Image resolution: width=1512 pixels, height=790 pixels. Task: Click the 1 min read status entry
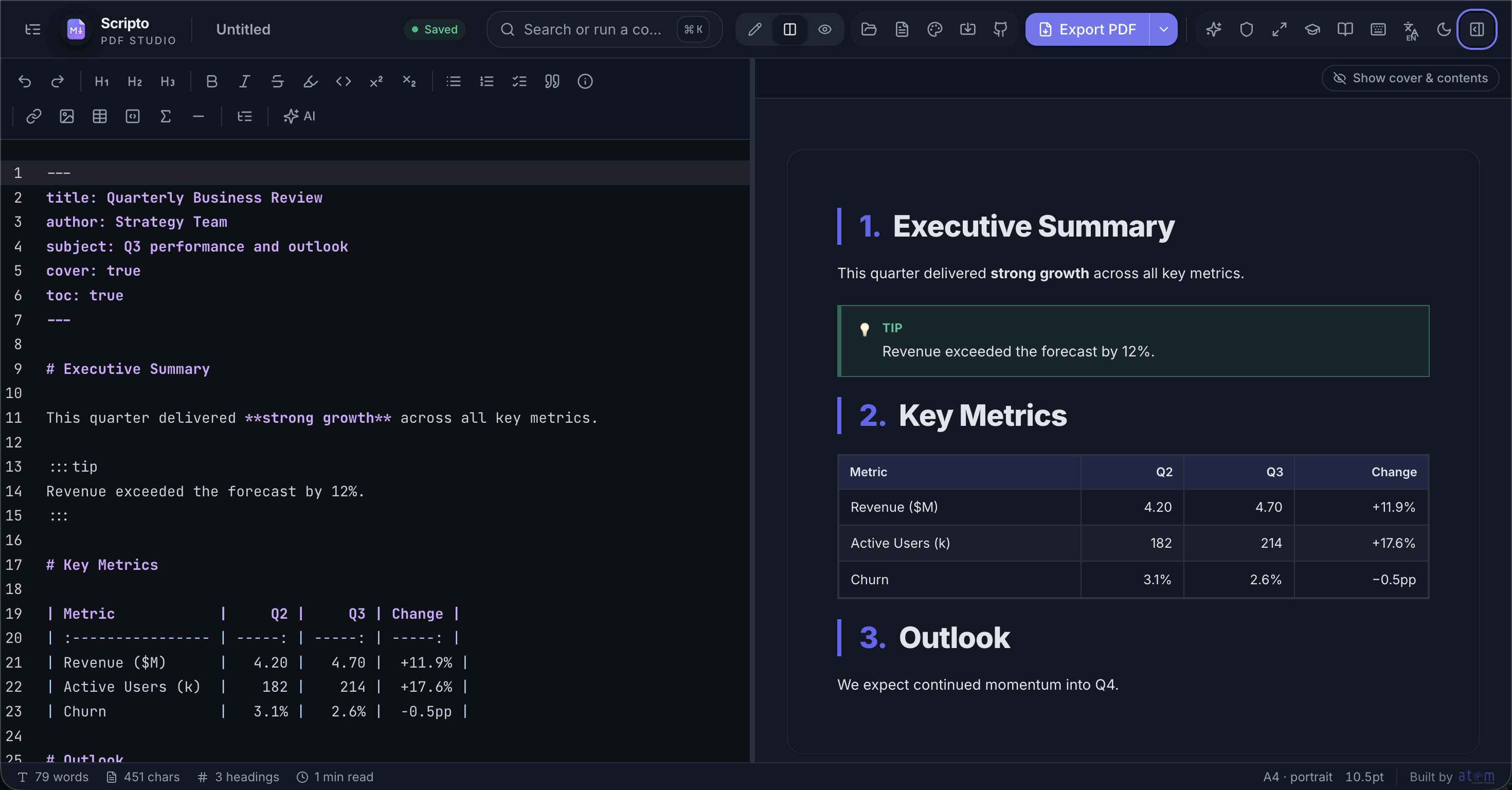coord(335,777)
